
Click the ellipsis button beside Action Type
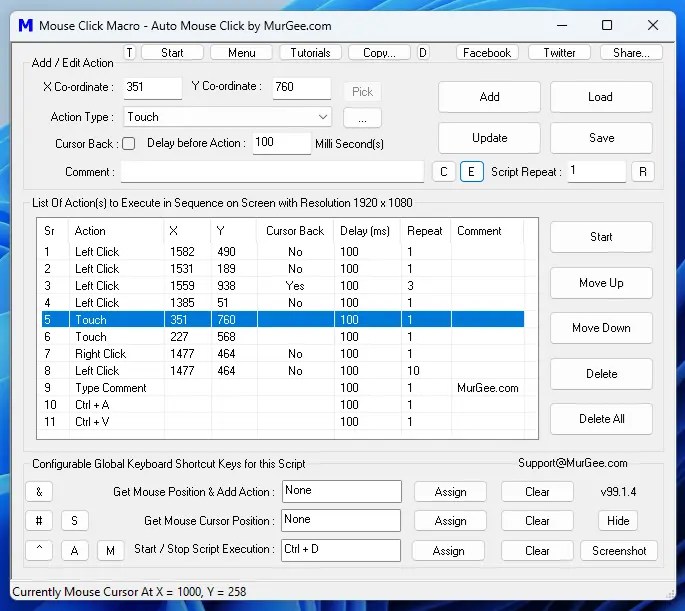(x=362, y=118)
